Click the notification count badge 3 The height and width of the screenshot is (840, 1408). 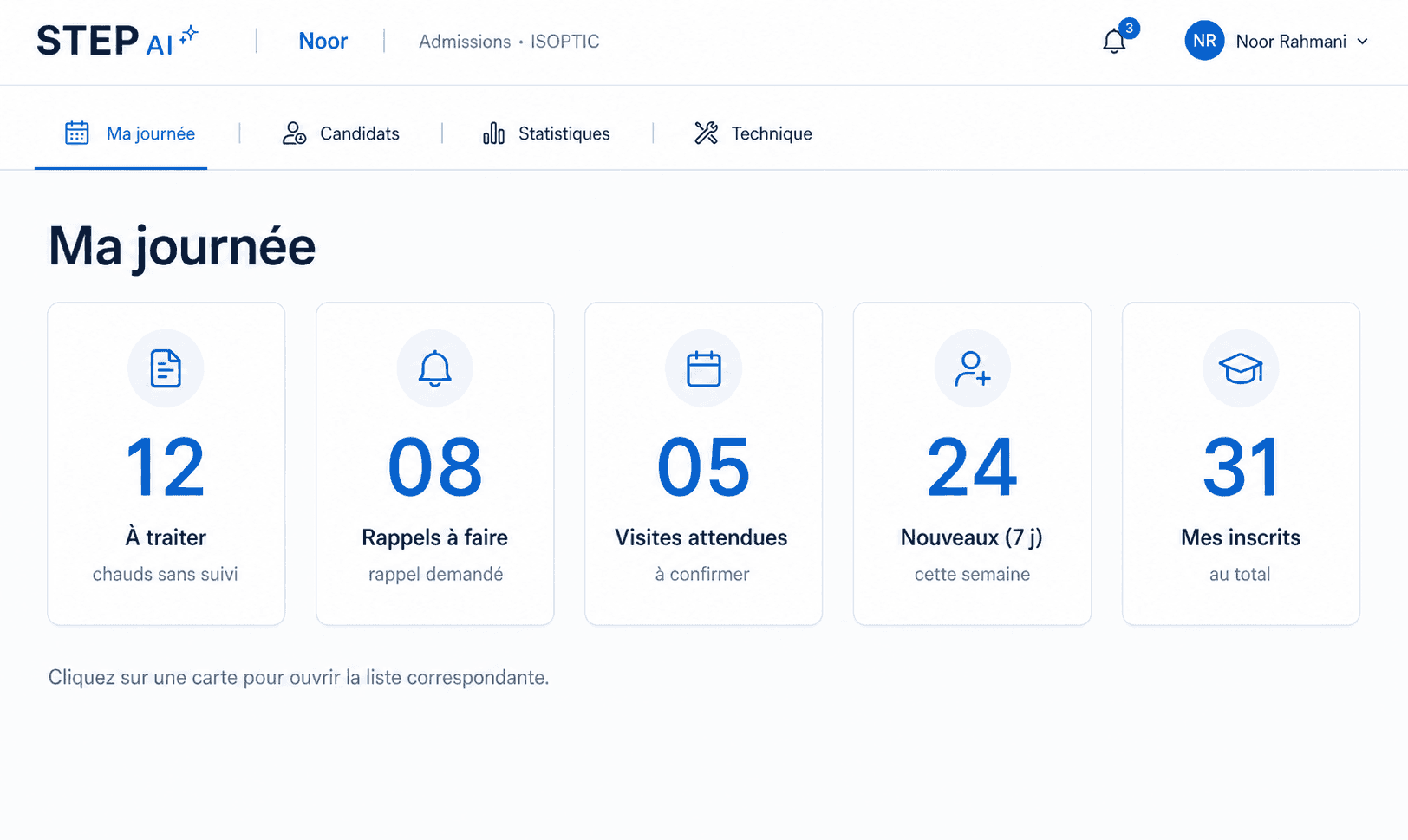coord(1129,28)
